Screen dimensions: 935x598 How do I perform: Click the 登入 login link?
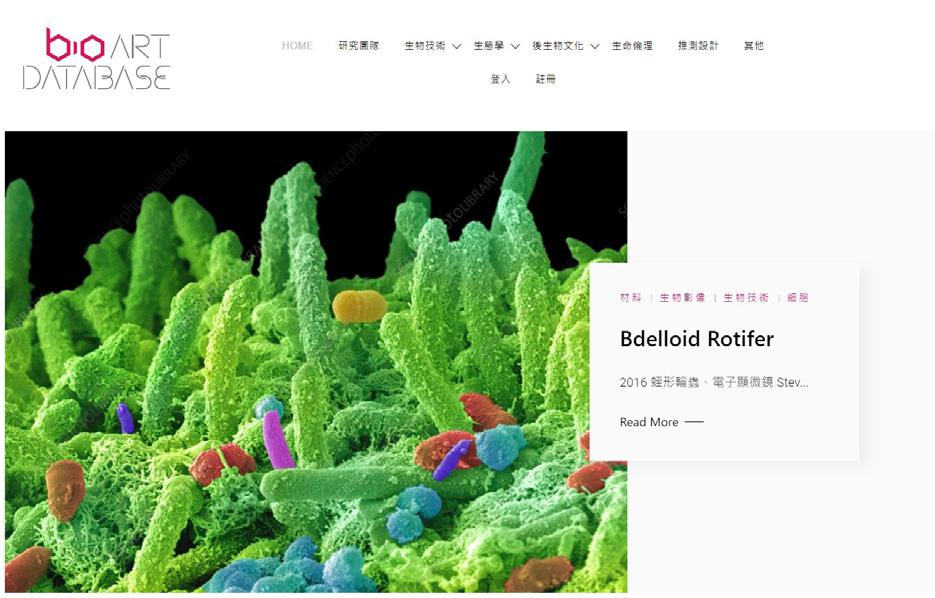[x=500, y=79]
